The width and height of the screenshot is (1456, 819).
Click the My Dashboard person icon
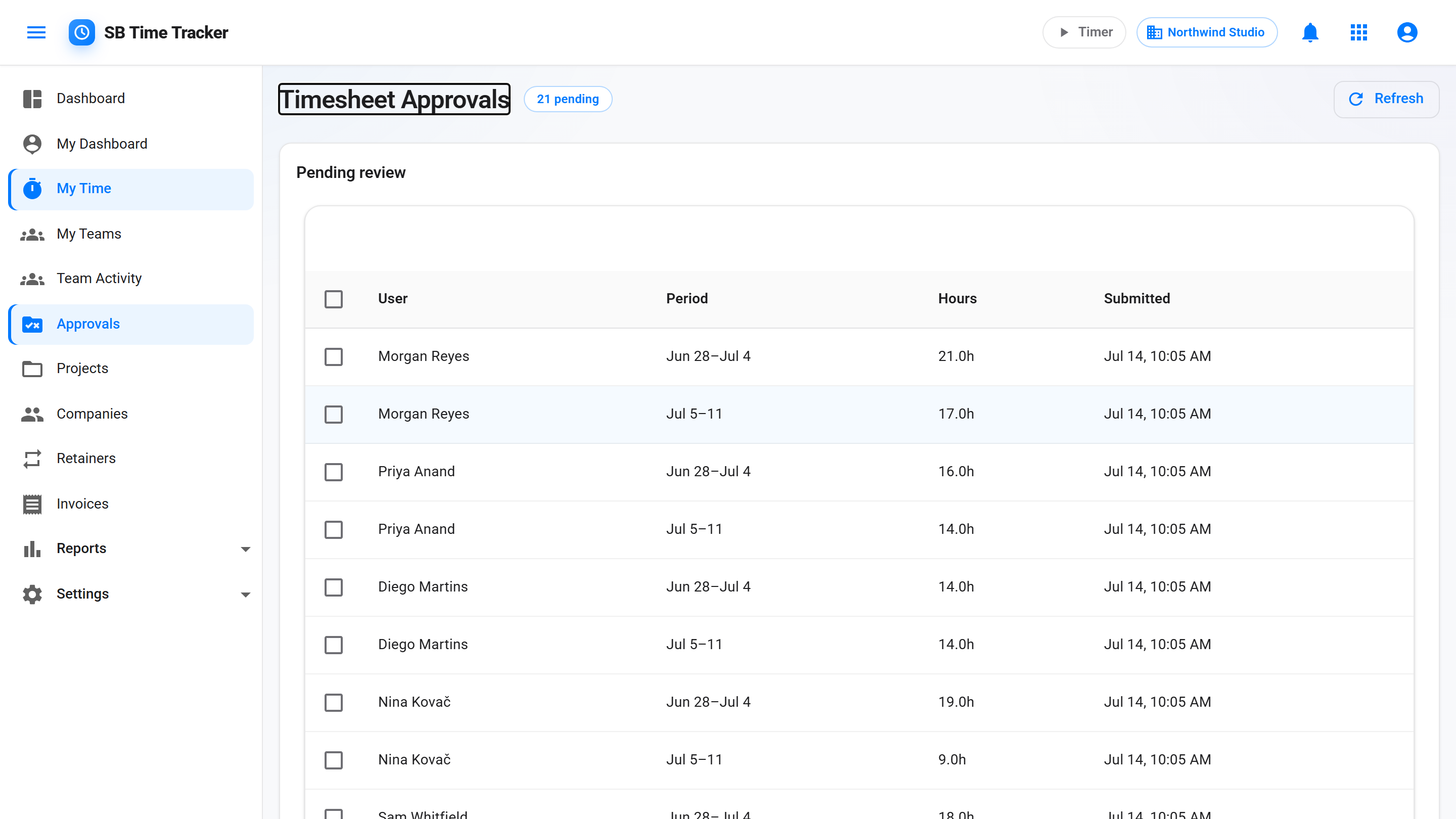coord(32,144)
